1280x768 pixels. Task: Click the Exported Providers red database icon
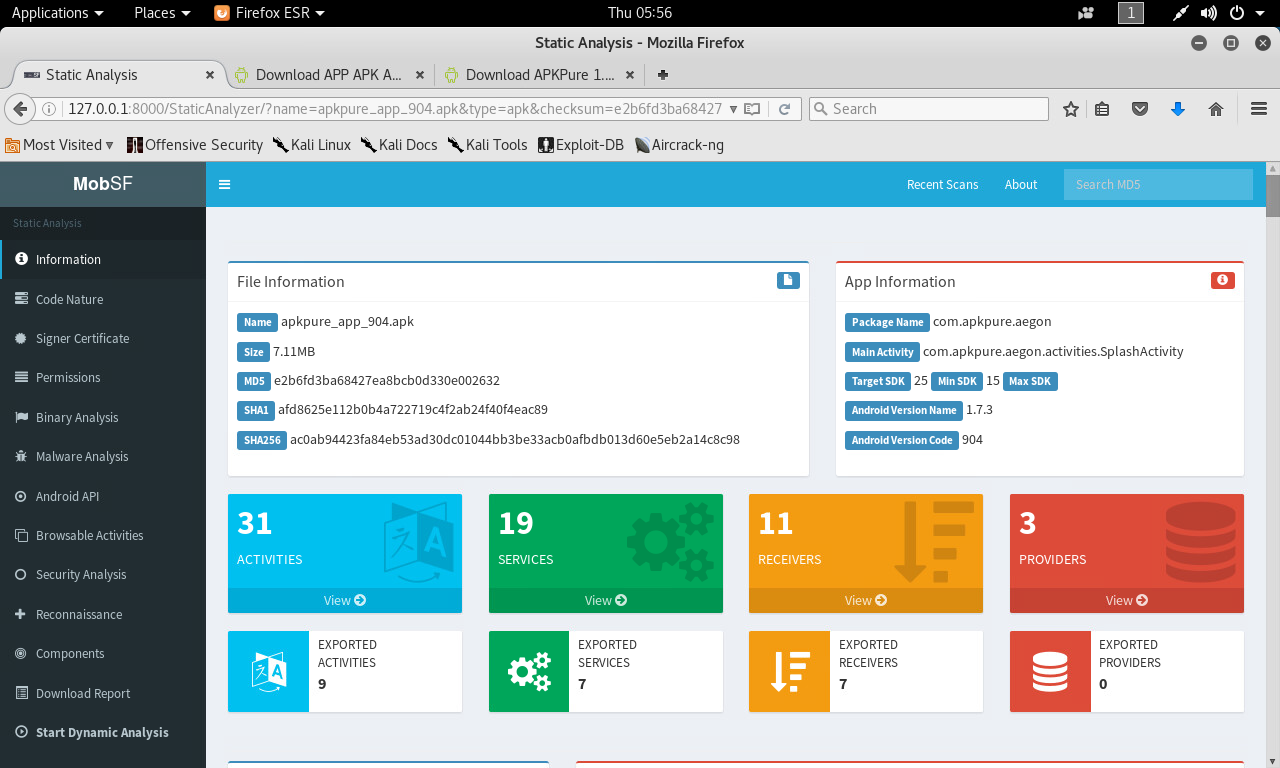click(1050, 672)
